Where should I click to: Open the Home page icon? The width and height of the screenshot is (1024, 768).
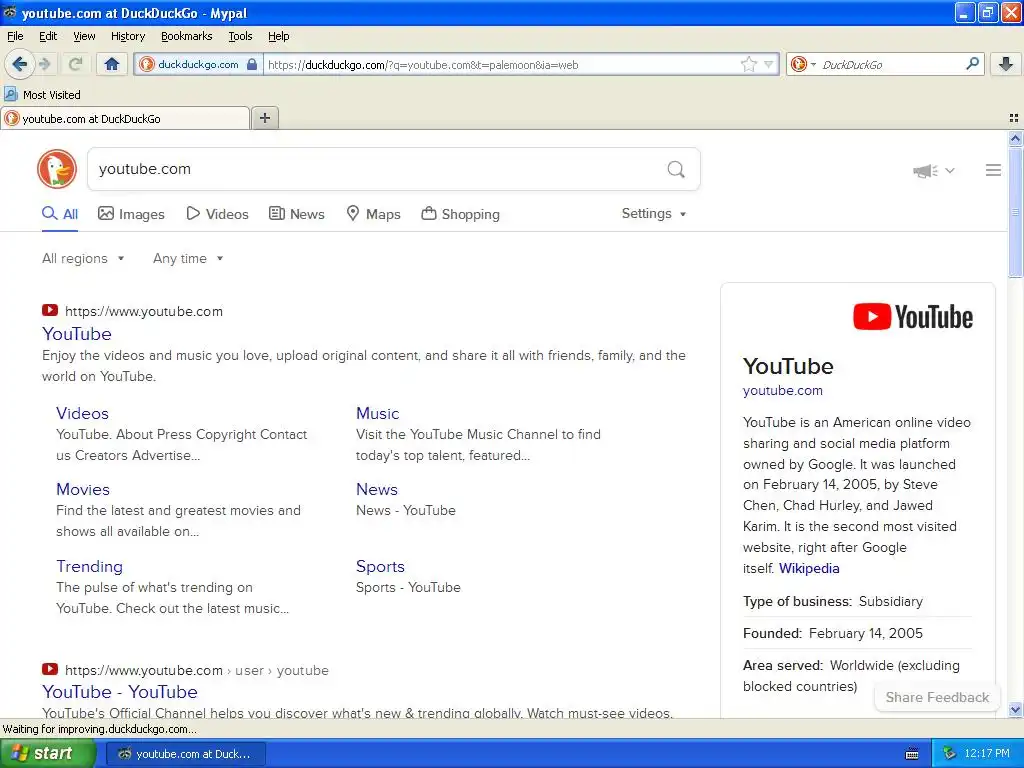pos(112,64)
